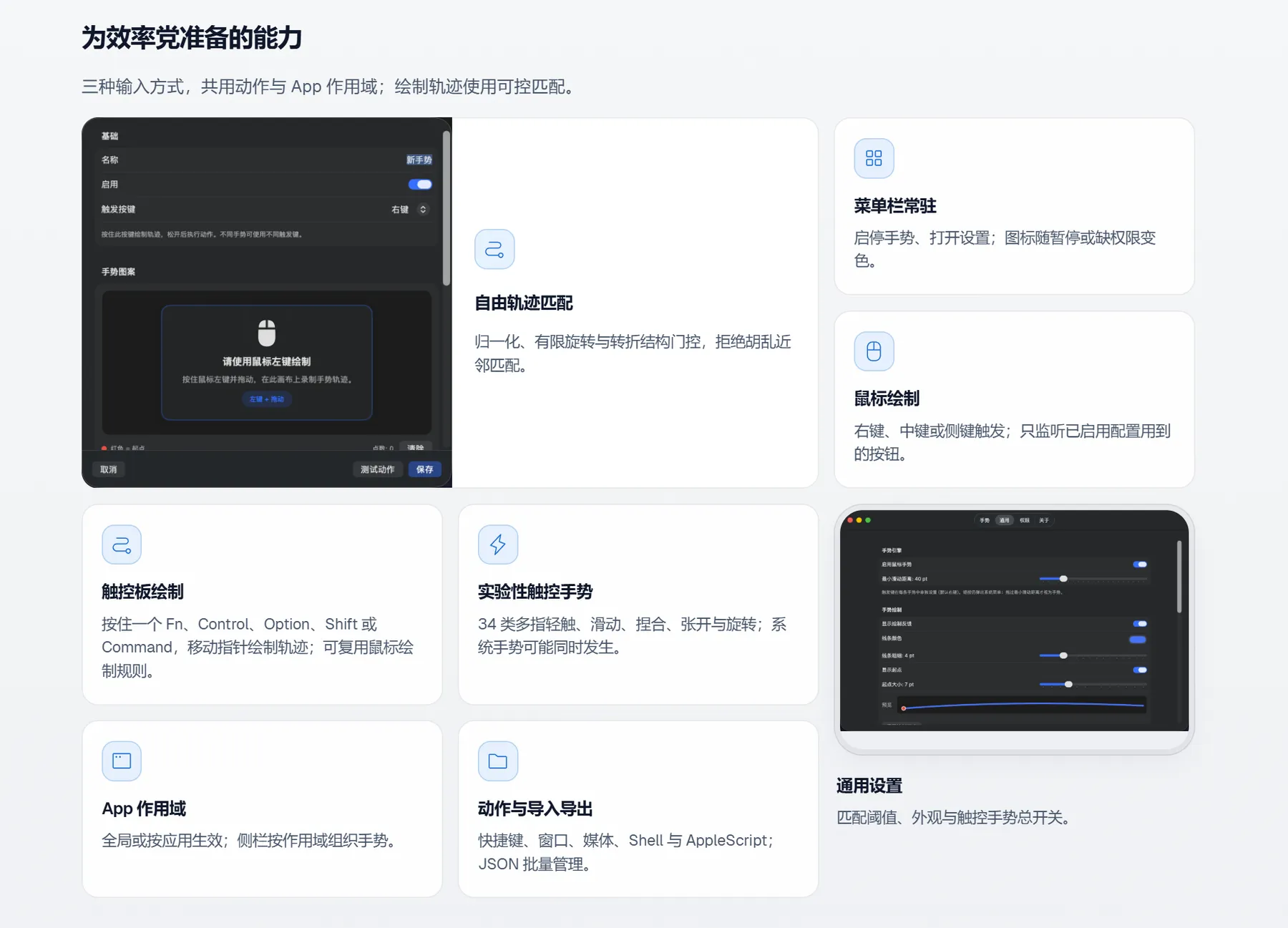Click the 手势引擎 section label
The width and height of the screenshot is (1288, 928).
click(x=892, y=550)
